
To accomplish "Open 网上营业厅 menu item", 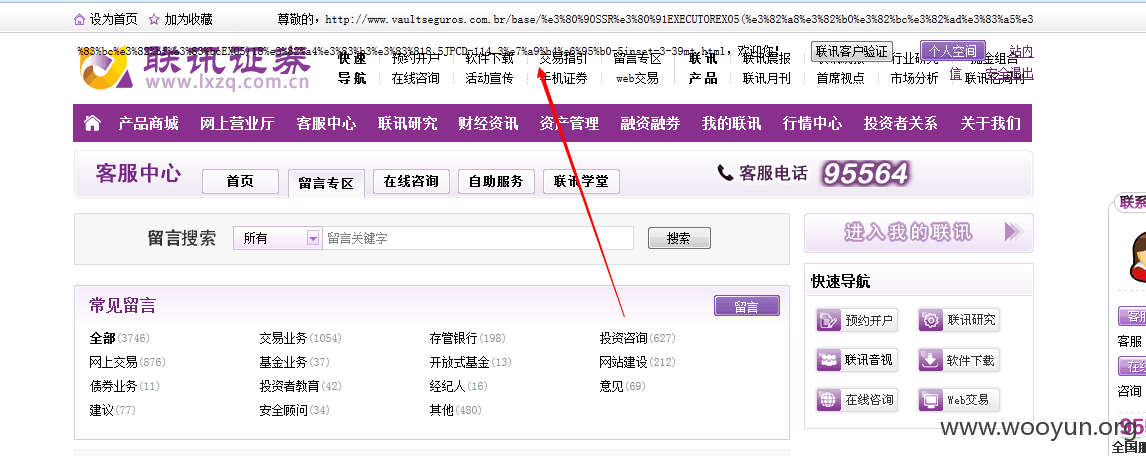I will pyautogui.click(x=237, y=124).
